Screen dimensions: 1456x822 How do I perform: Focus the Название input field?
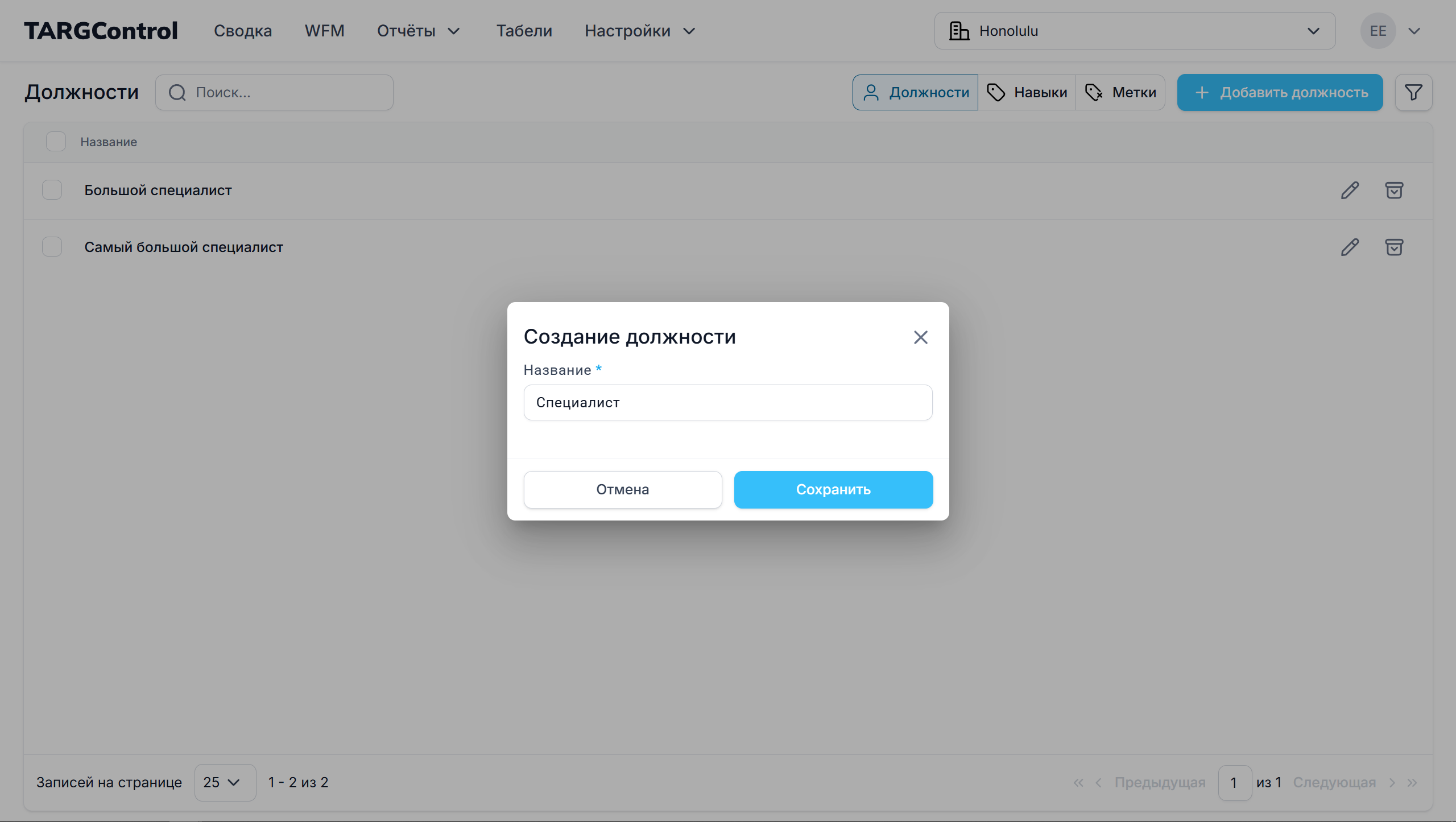727,403
